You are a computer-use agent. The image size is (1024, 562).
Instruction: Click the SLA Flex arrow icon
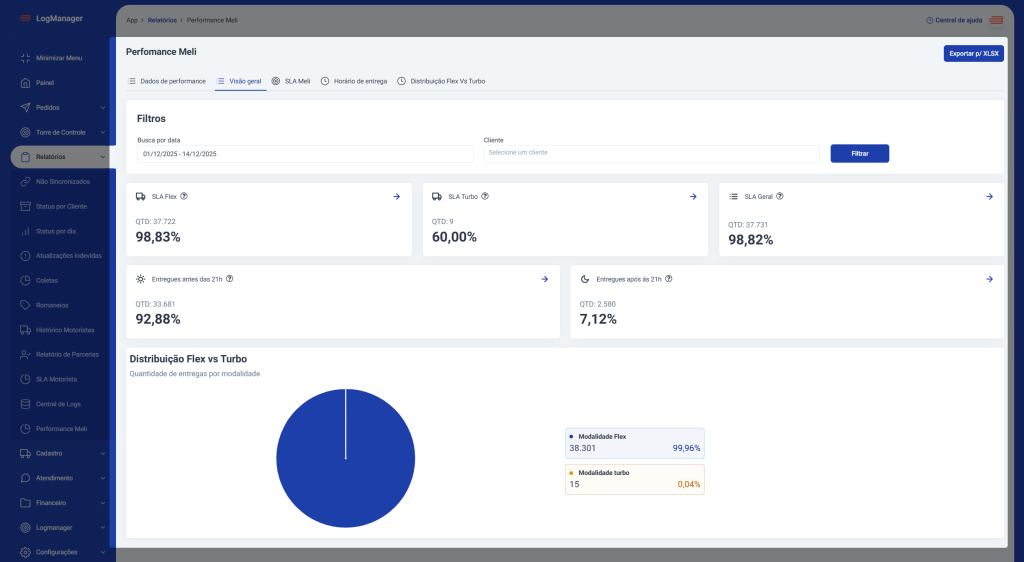[x=397, y=197]
